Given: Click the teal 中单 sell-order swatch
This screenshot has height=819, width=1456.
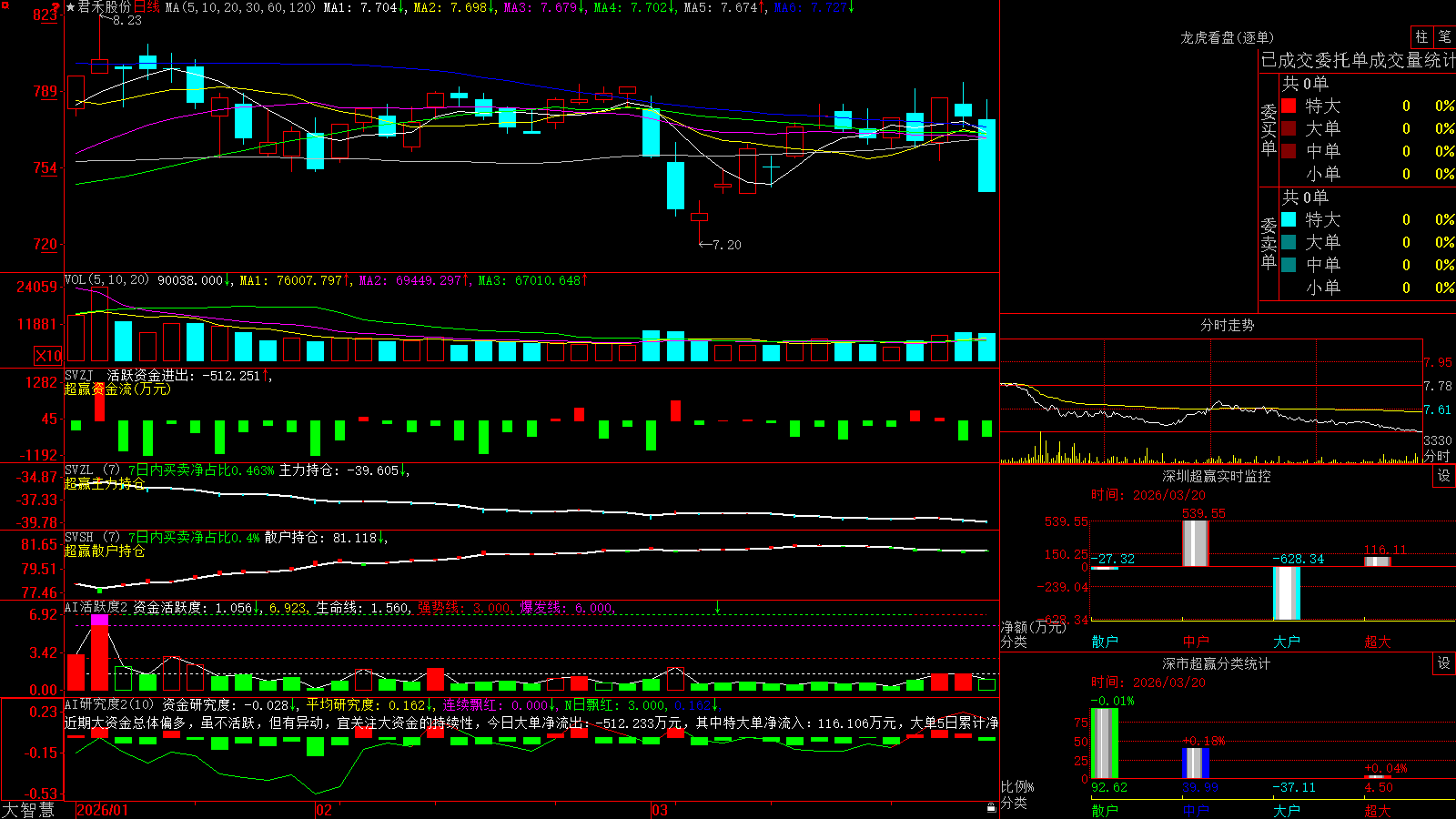Looking at the screenshot, I should (1289, 265).
